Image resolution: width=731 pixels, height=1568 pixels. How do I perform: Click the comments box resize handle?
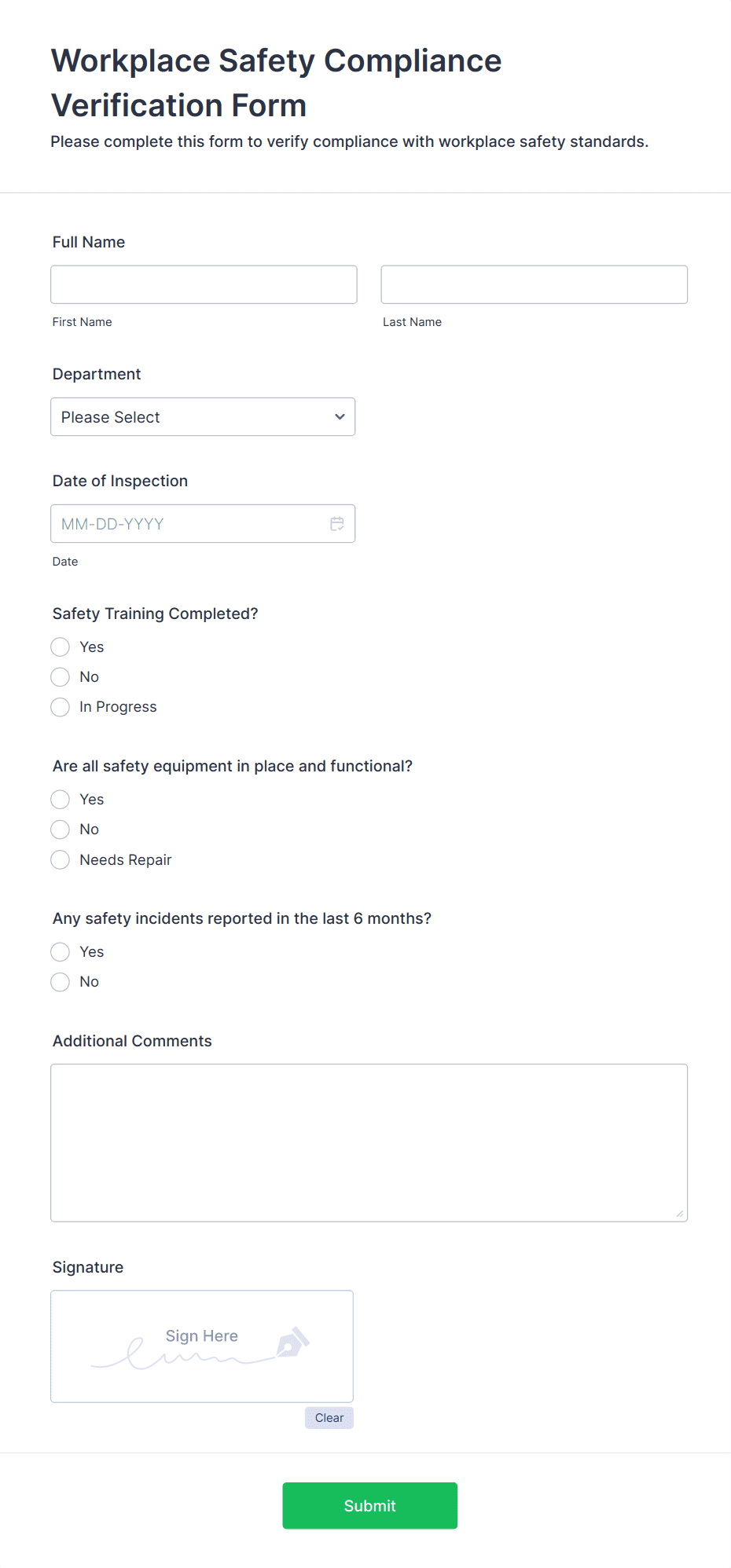679,1214
